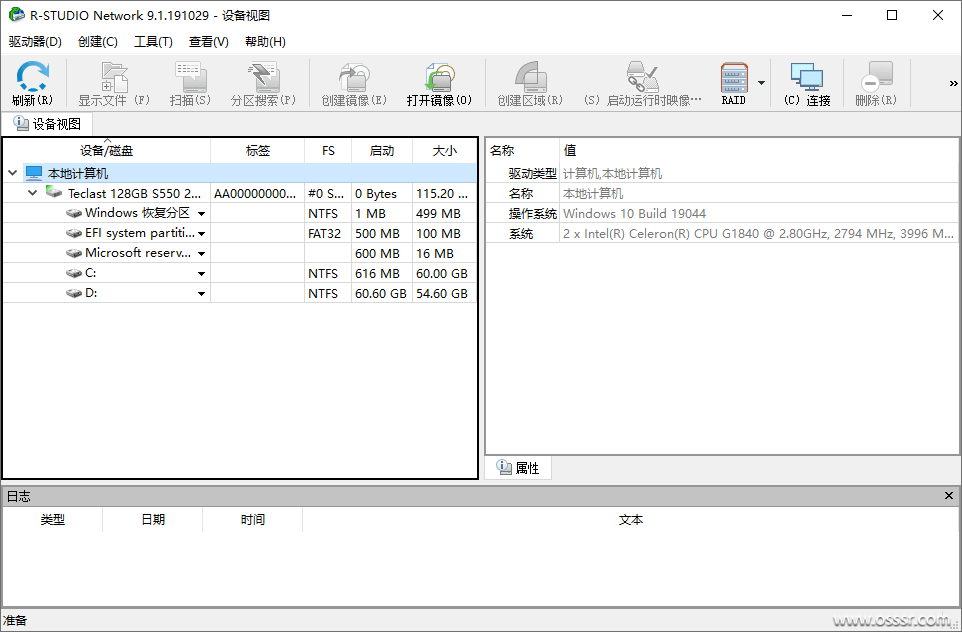Image resolution: width=962 pixels, height=632 pixels.
Task: Select the C: partition row
Action: click(240, 274)
